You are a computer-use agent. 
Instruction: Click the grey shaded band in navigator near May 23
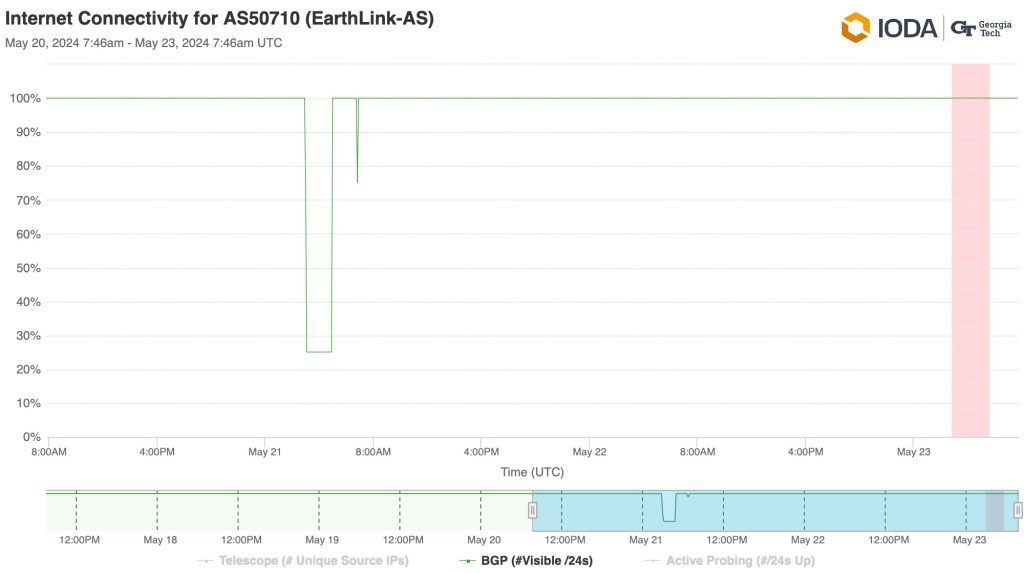(x=994, y=512)
